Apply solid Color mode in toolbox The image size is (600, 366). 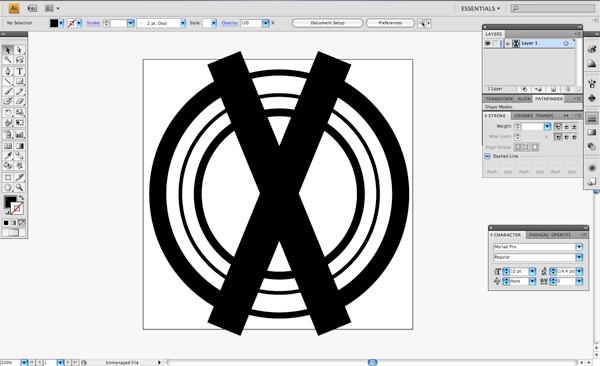click(x=6, y=222)
